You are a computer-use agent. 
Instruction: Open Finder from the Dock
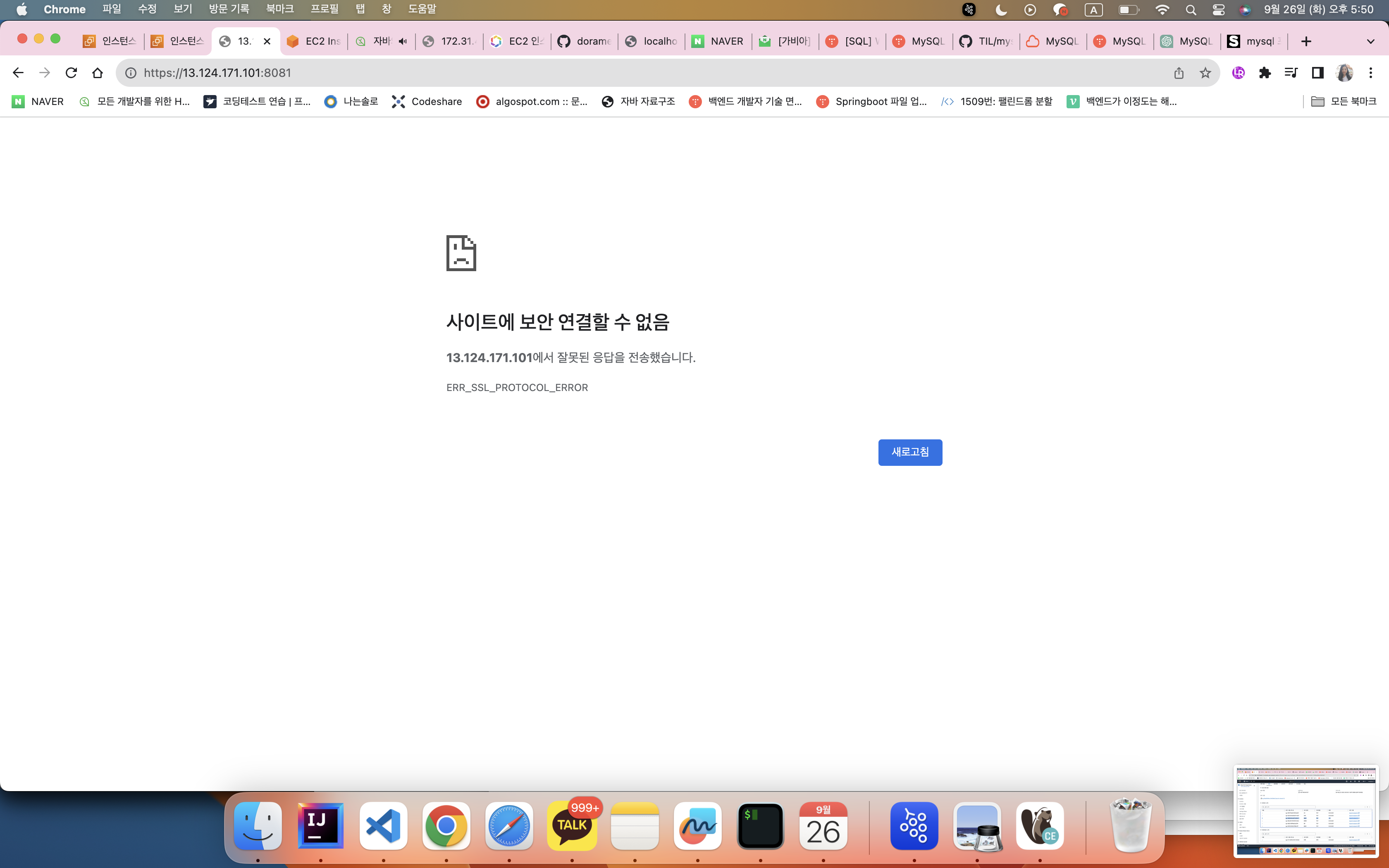click(x=258, y=826)
